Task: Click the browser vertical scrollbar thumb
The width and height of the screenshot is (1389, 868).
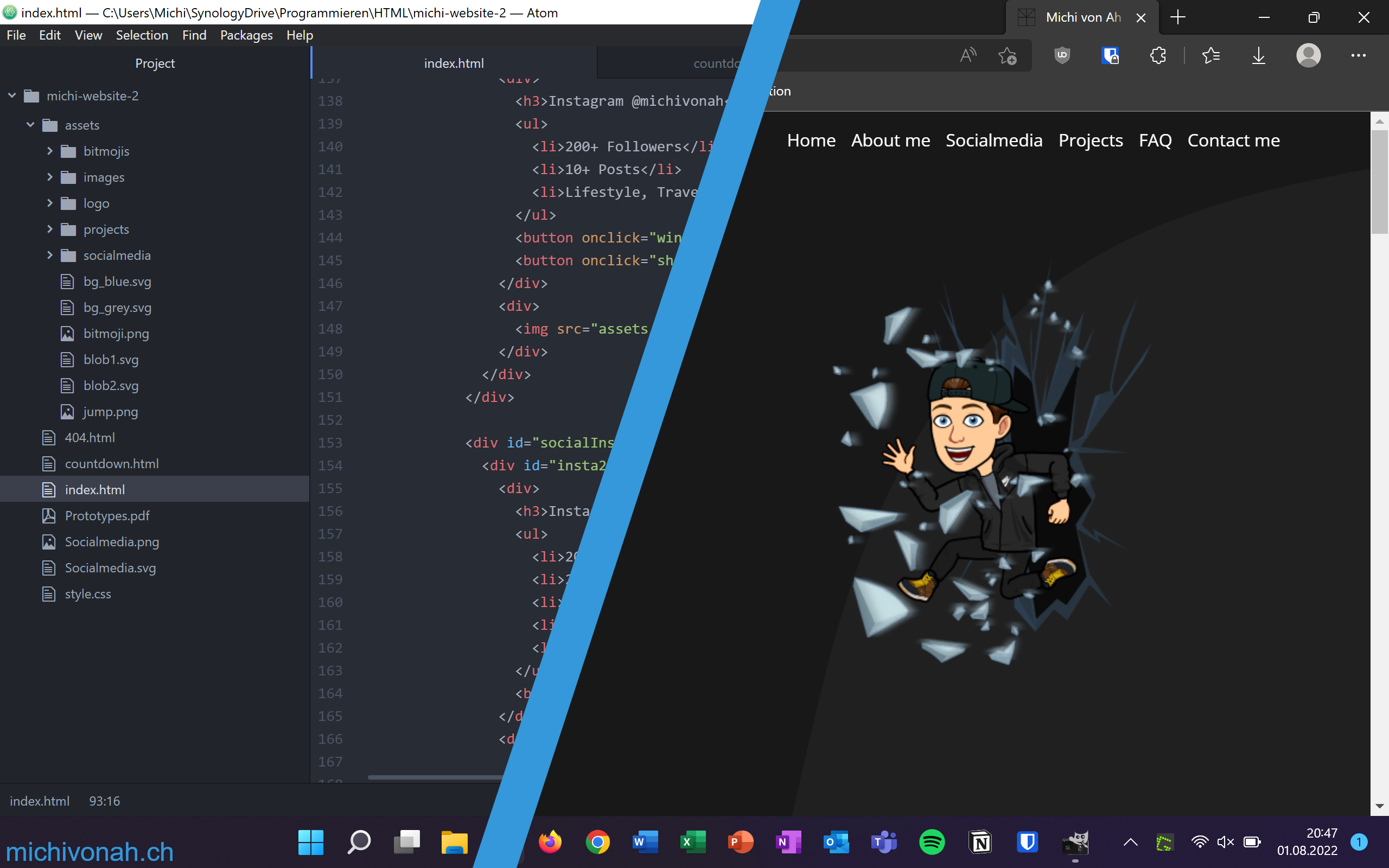Action: point(1379,181)
